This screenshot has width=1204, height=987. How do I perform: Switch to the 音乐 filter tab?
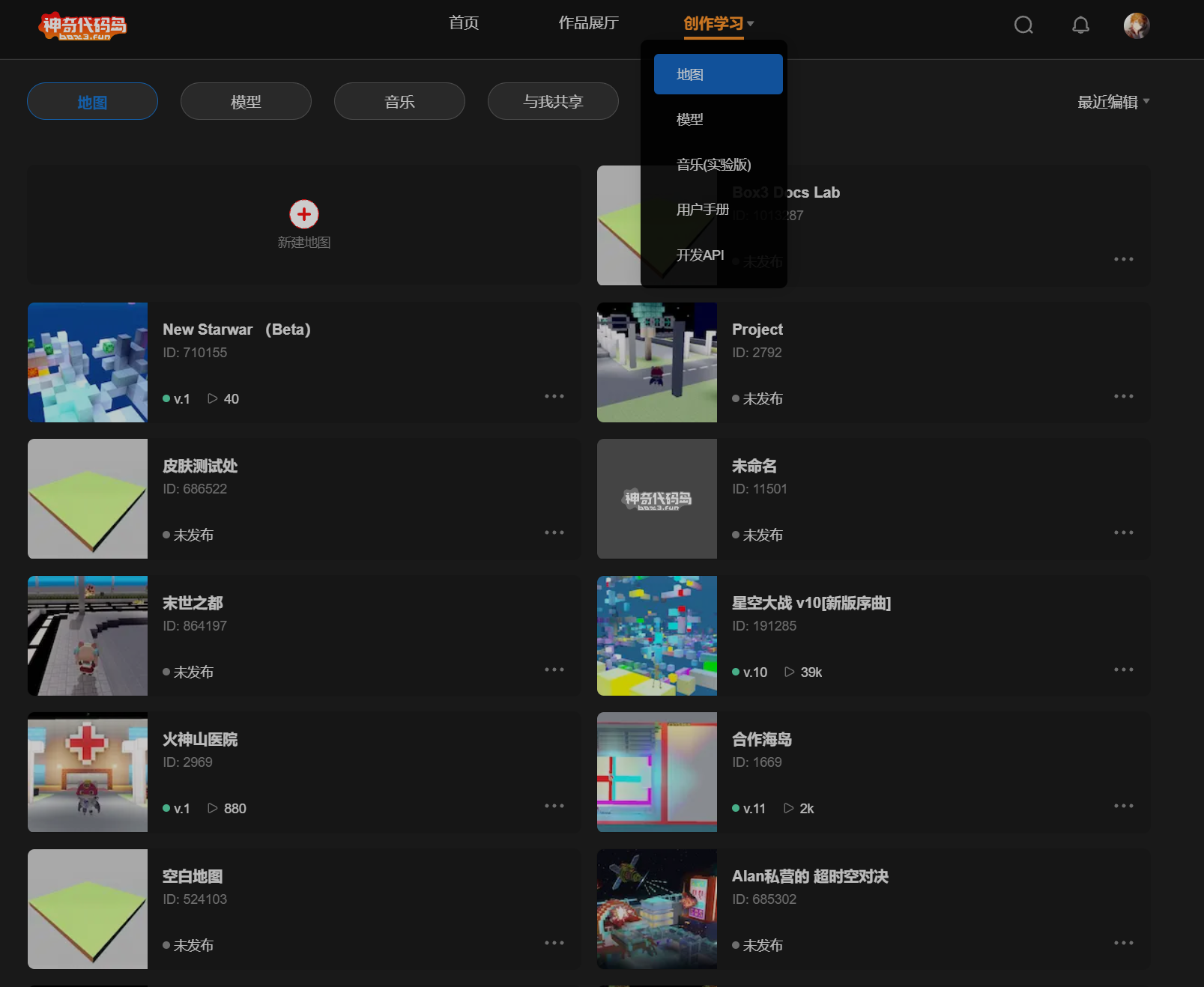point(399,101)
